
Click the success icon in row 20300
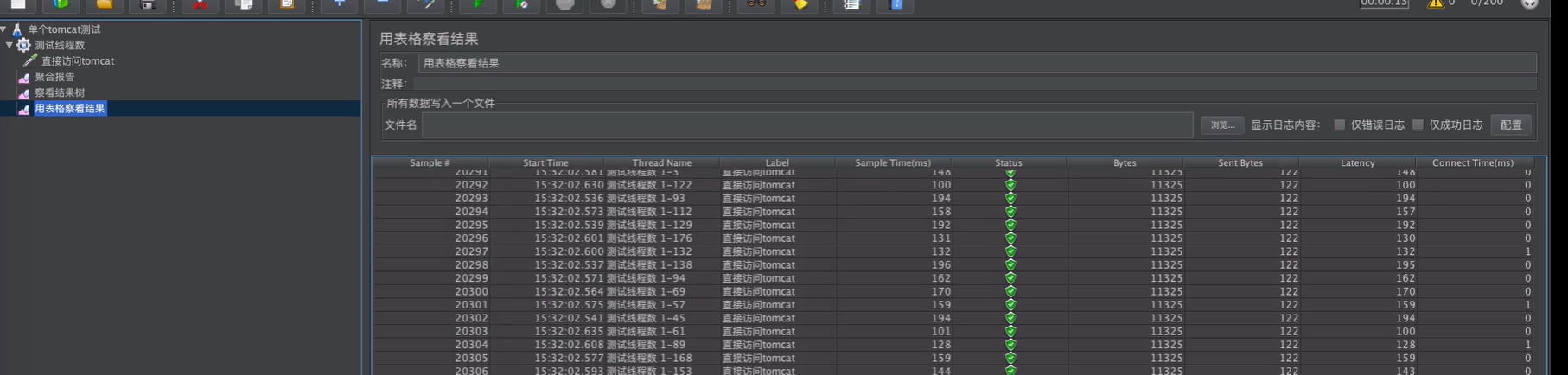[x=1010, y=292]
